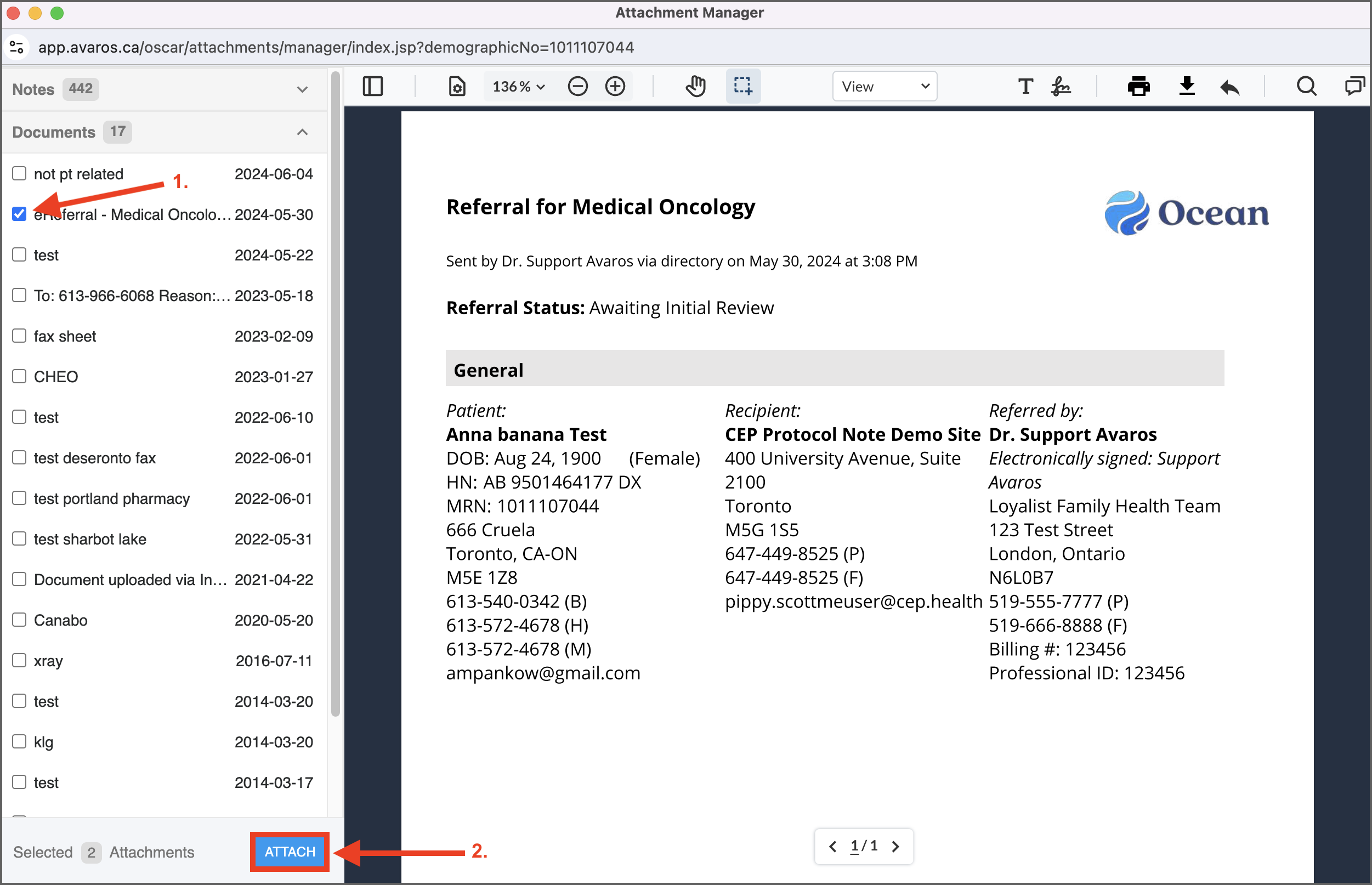Activate the marquee selection tool
Screen dimensions: 1372x885
click(743, 86)
